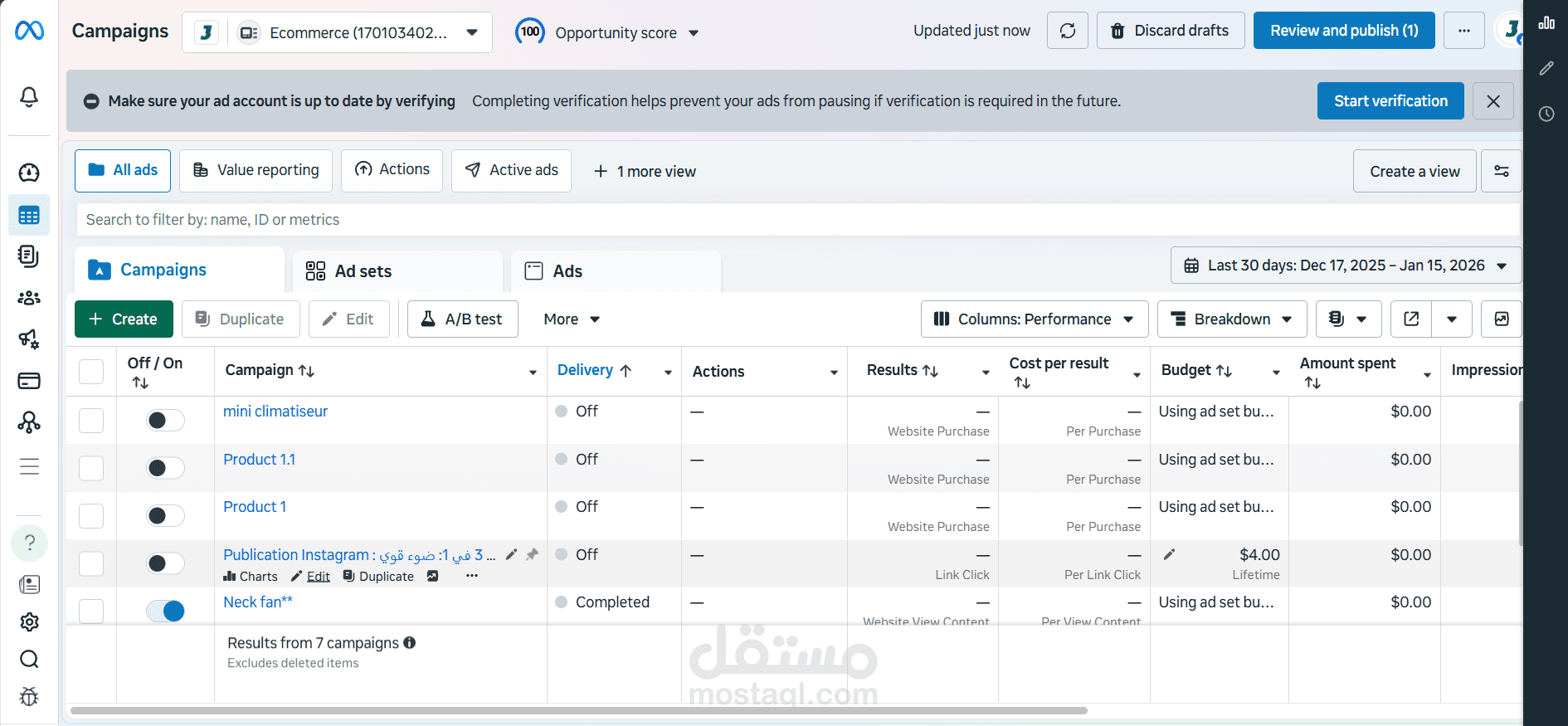1568x726 pixels.
Task: Open the news feed icon in sidebar
Action: [29, 585]
